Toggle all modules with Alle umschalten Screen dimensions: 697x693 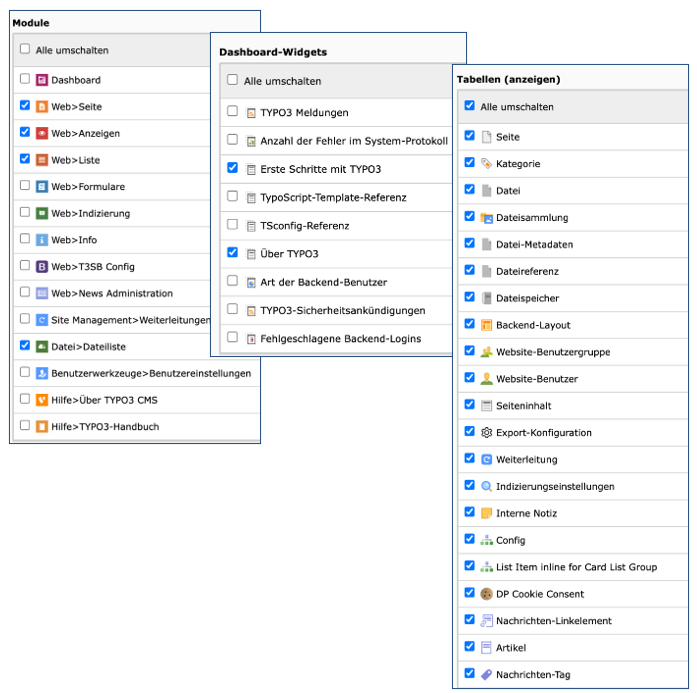(x=24, y=50)
